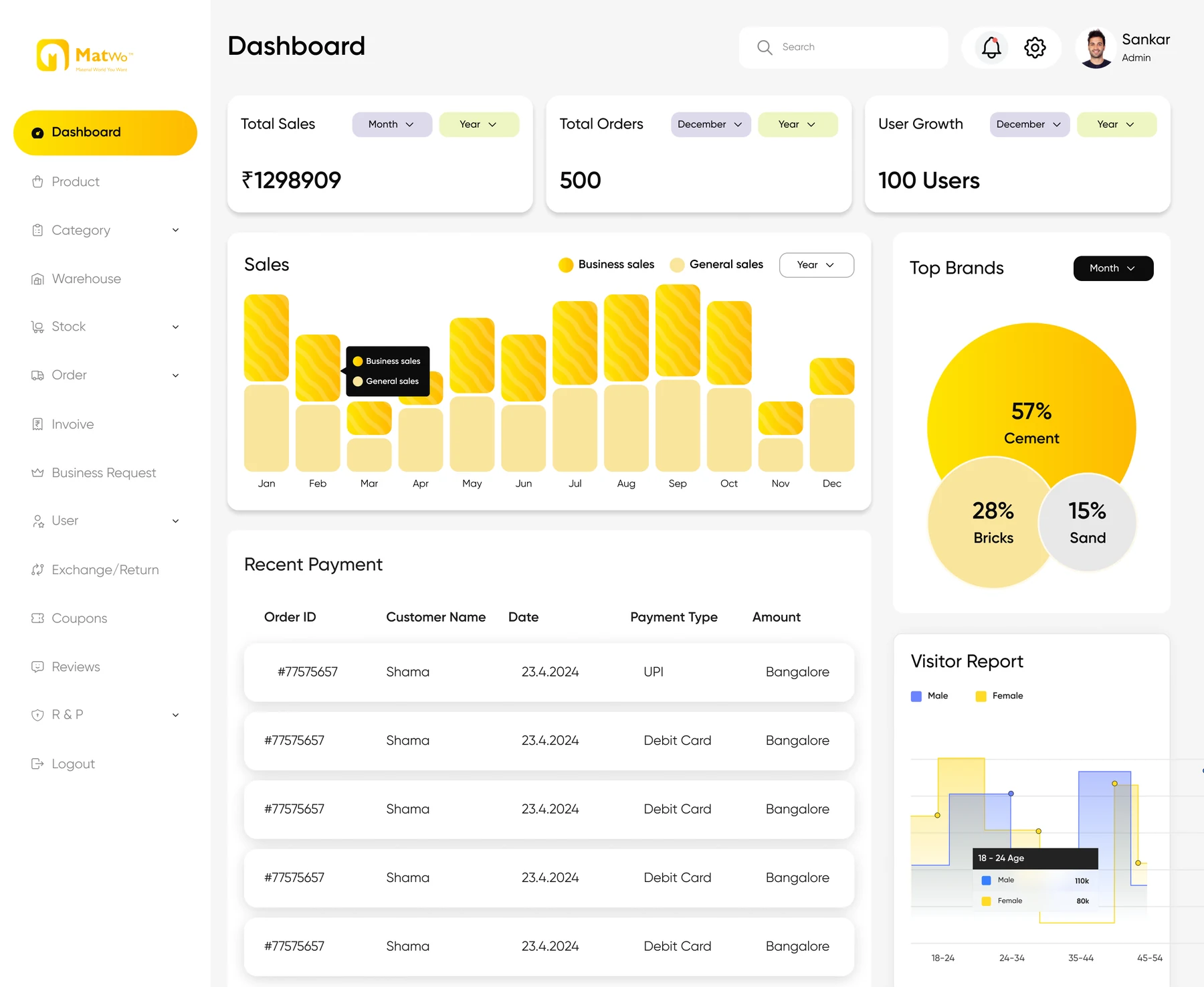The image size is (1204, 987).
Task: Open December dropdown in Total Orders card
Action: pos(711,124)
